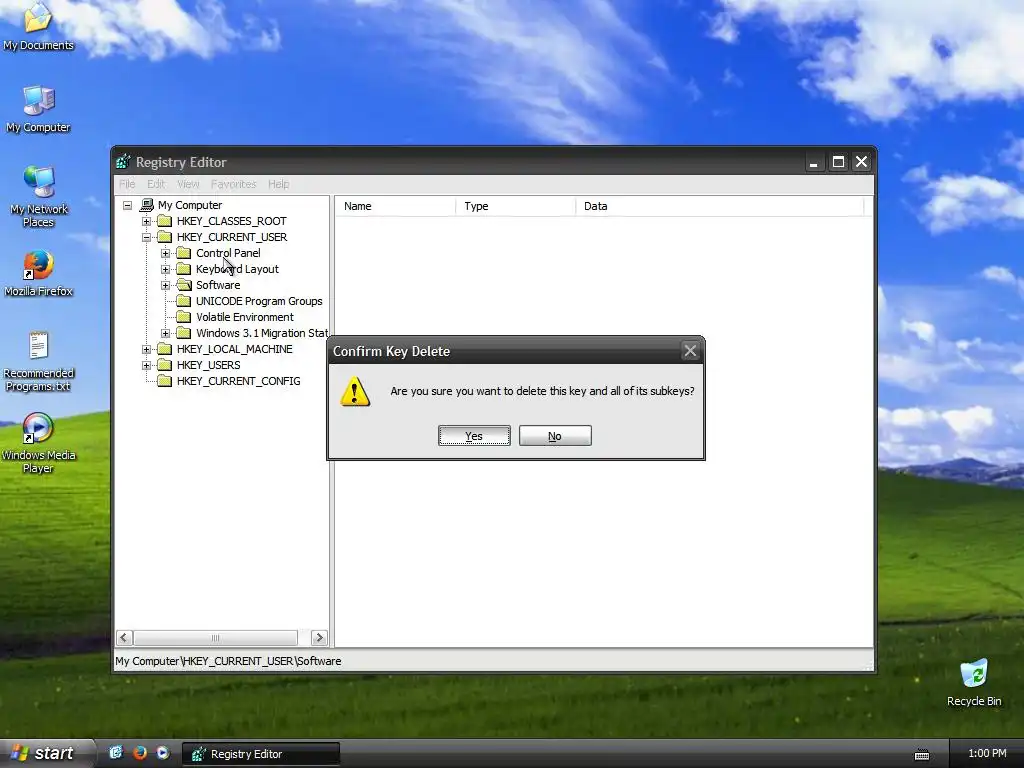Select the My Computer desktop icon
The width and height of the screenshot is (1024, 768).
(38, 109)
